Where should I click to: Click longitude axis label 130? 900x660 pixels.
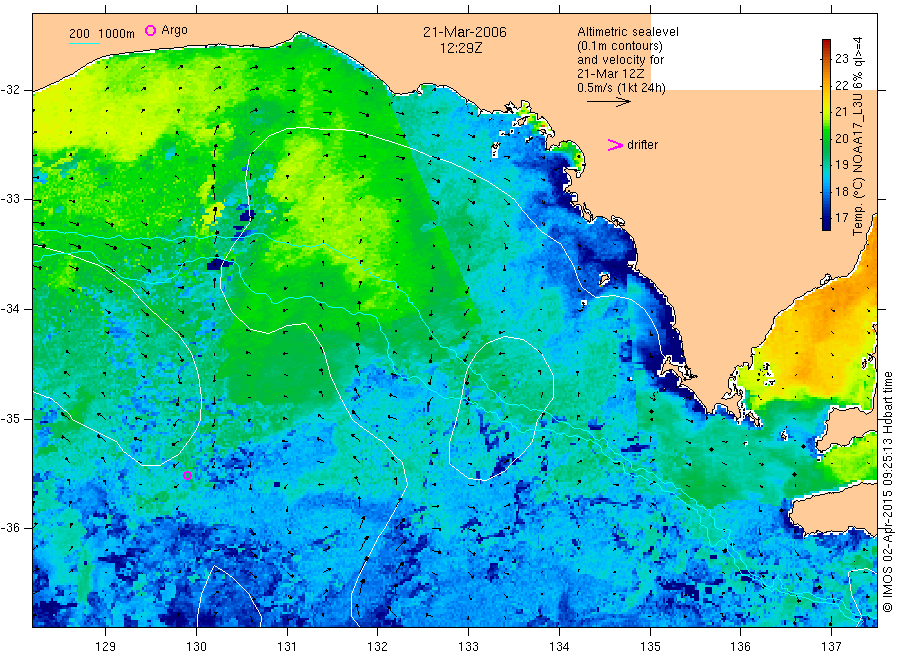point(196,647)
